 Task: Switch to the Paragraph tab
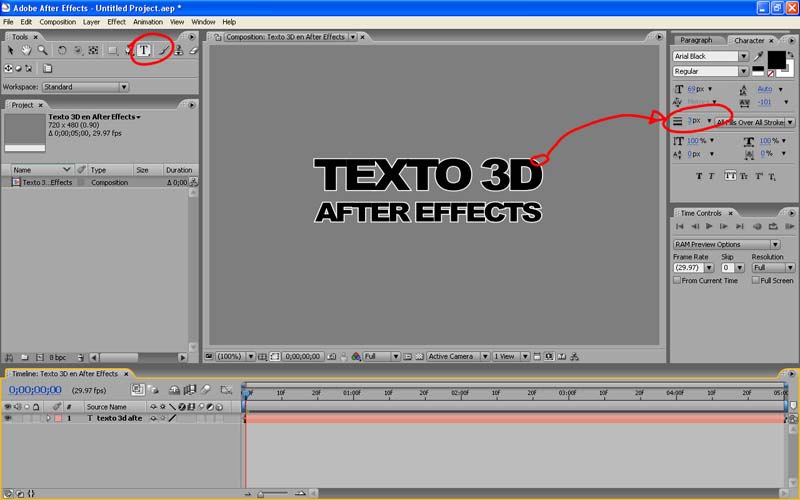tap(696, 40)
